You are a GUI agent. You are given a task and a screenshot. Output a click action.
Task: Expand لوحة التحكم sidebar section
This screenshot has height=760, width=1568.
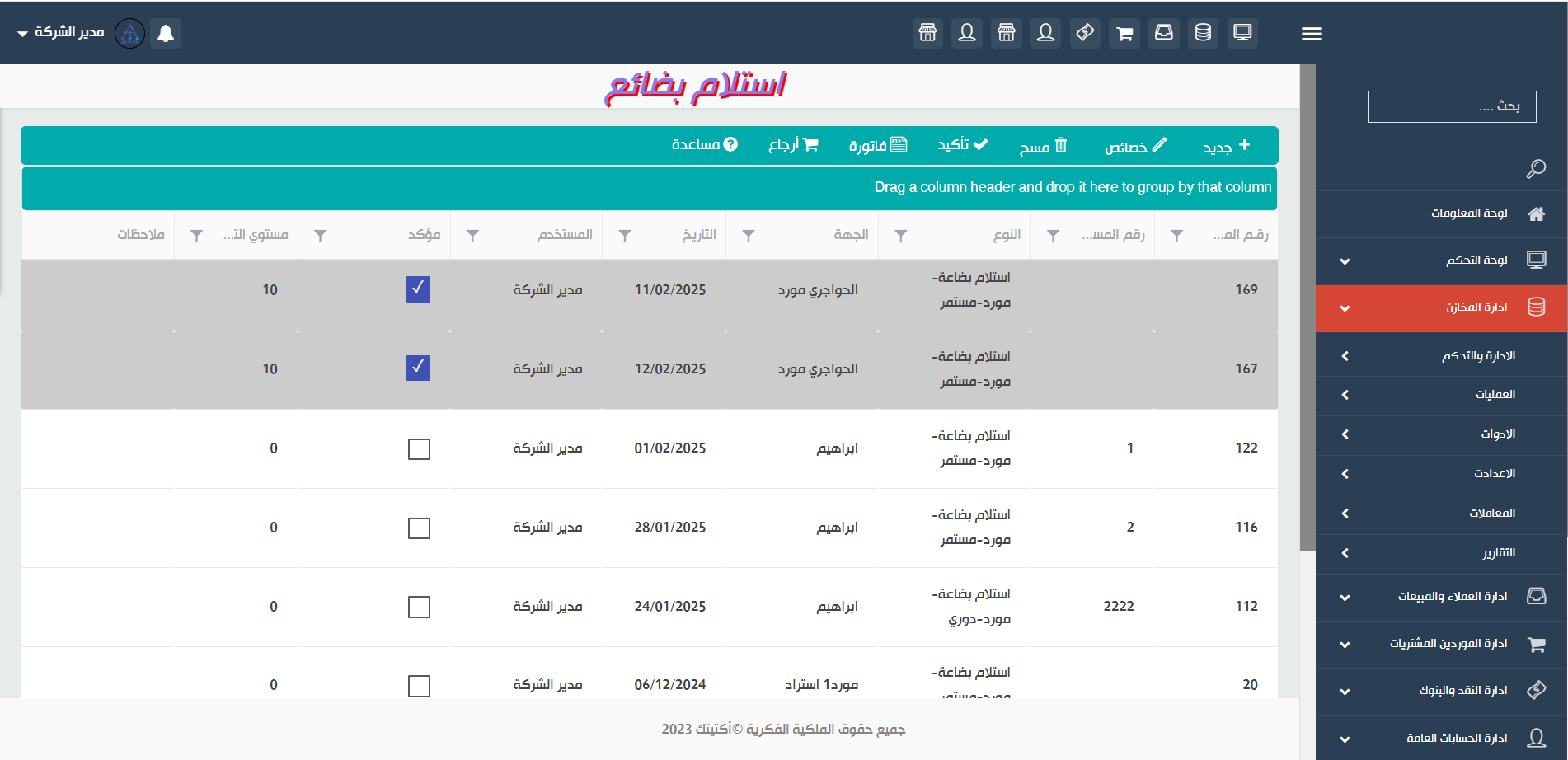coord(1442,260)
